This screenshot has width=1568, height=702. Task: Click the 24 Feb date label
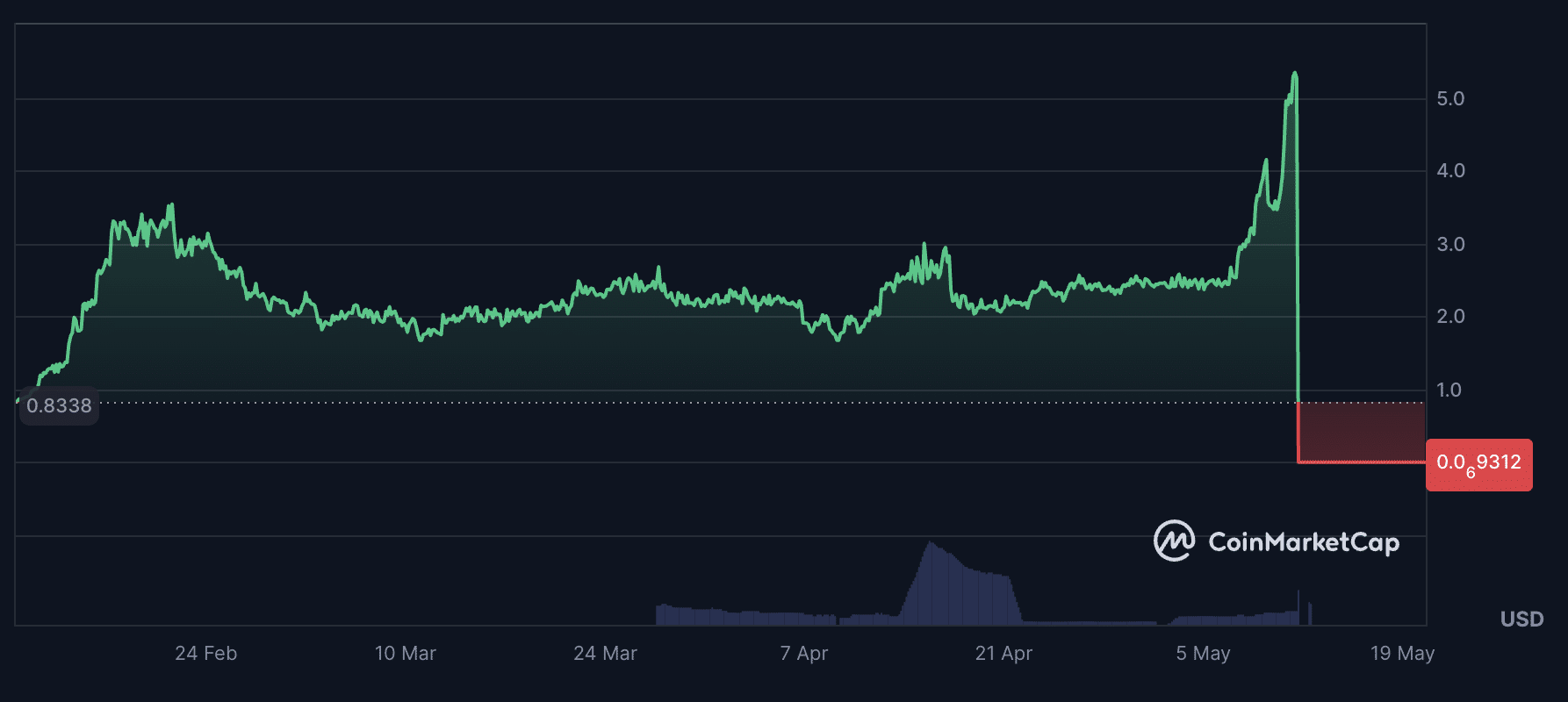point(206,654)
